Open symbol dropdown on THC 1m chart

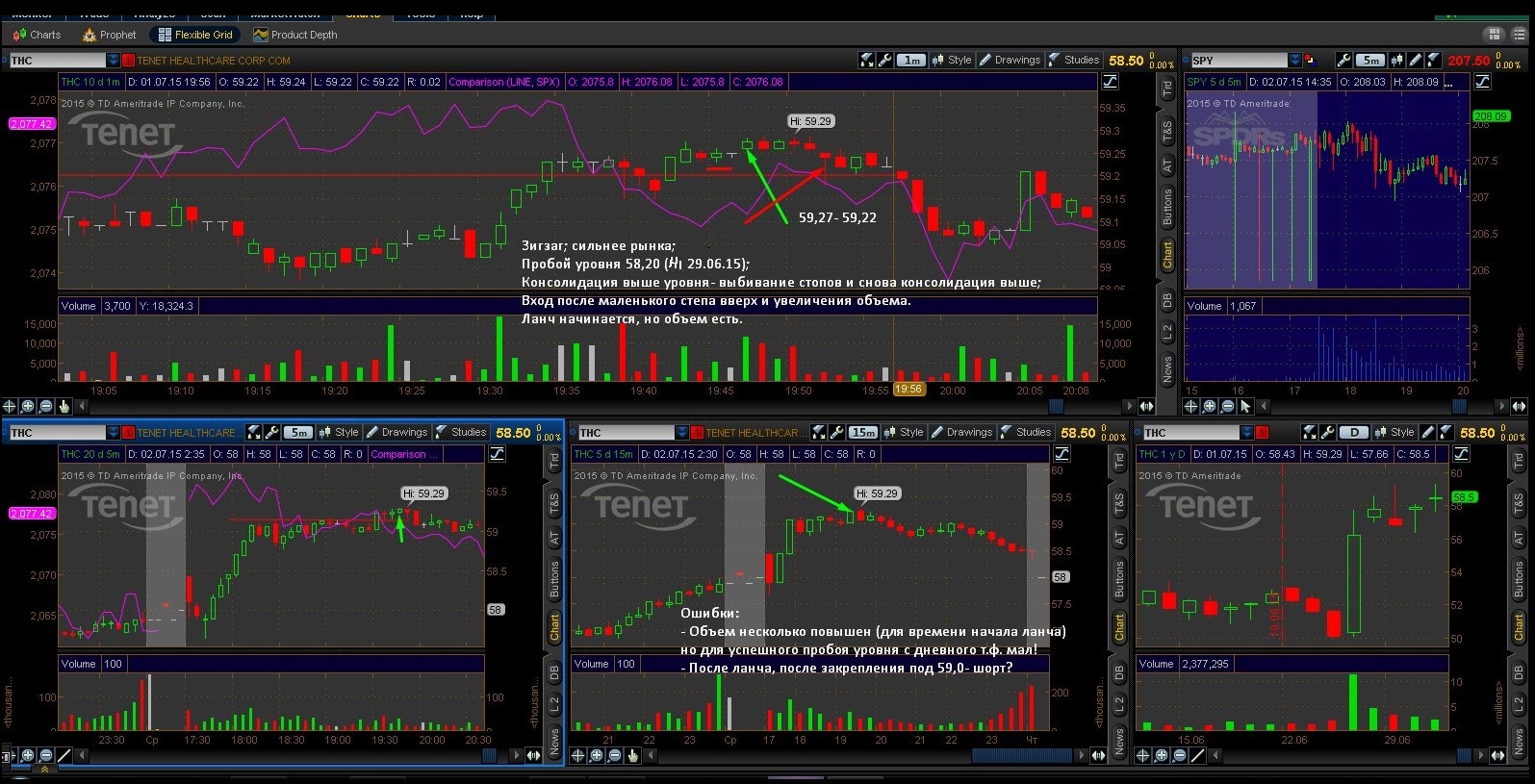114,60
